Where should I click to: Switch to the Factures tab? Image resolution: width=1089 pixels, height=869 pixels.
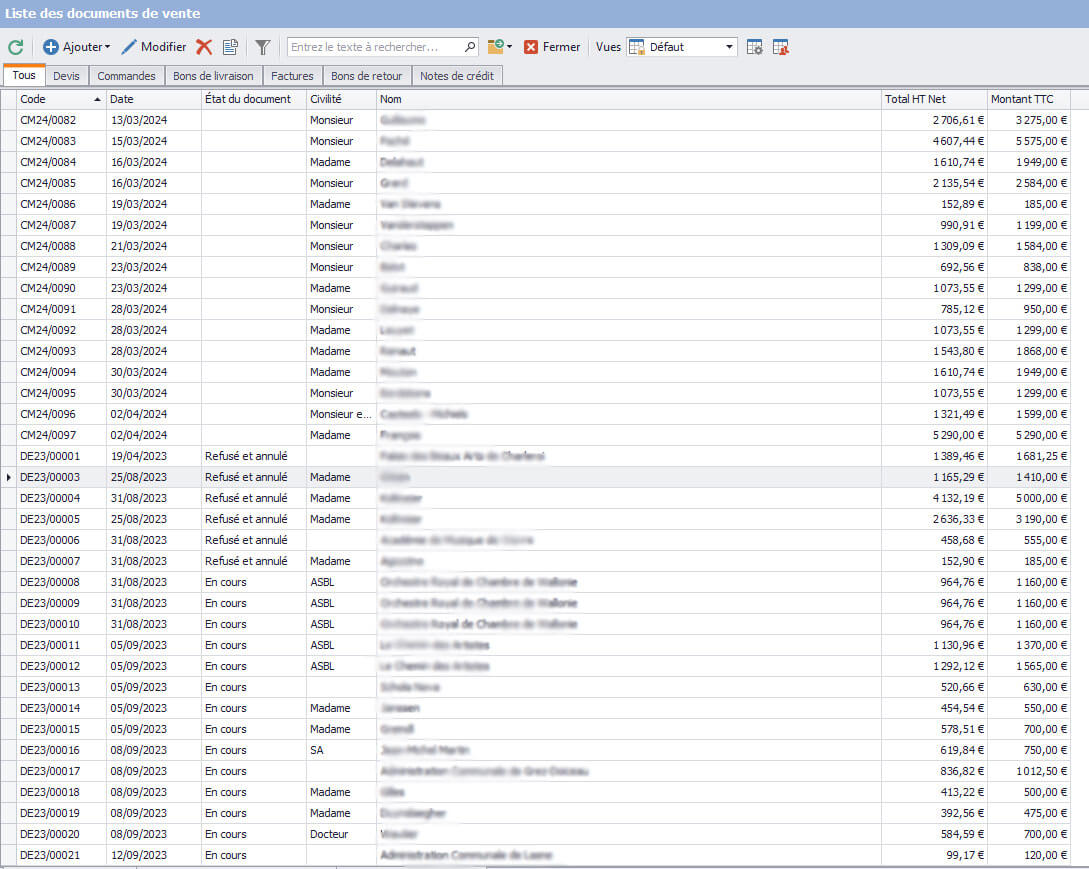pos(292,76)
